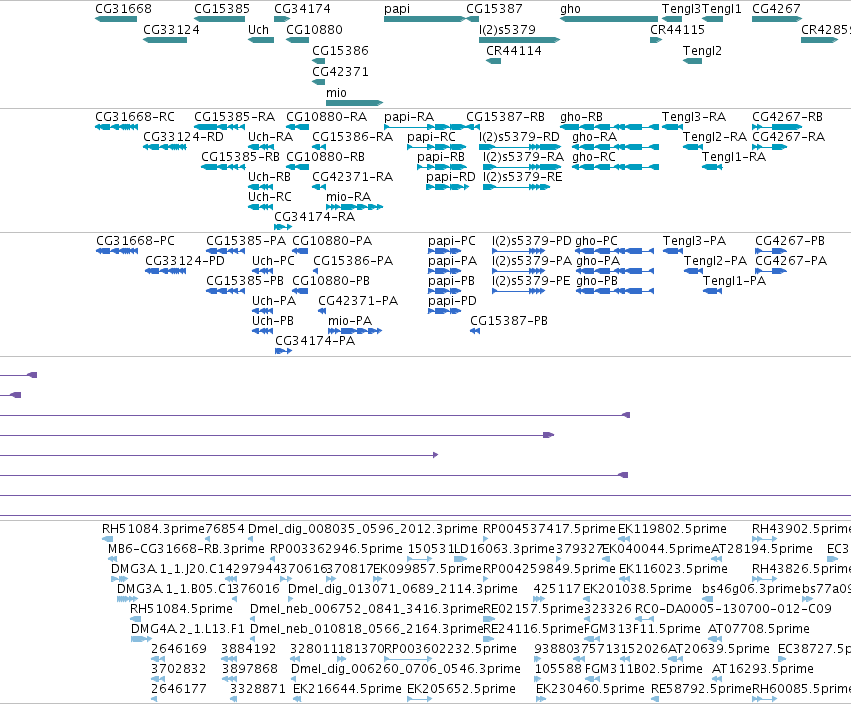
Task: Click the mio-PA protein label
Action: (x=350, y=321)
